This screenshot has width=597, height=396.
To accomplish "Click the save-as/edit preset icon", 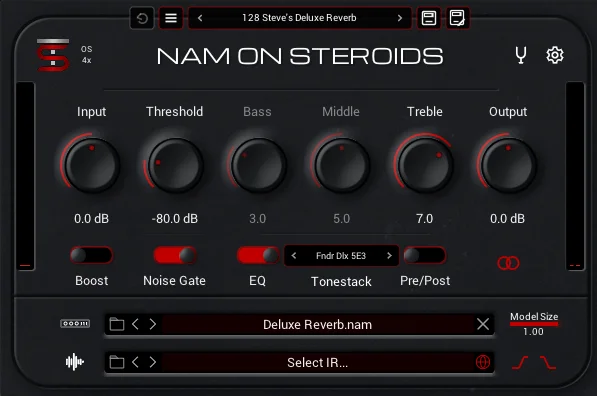I will [x=457, y=18].
